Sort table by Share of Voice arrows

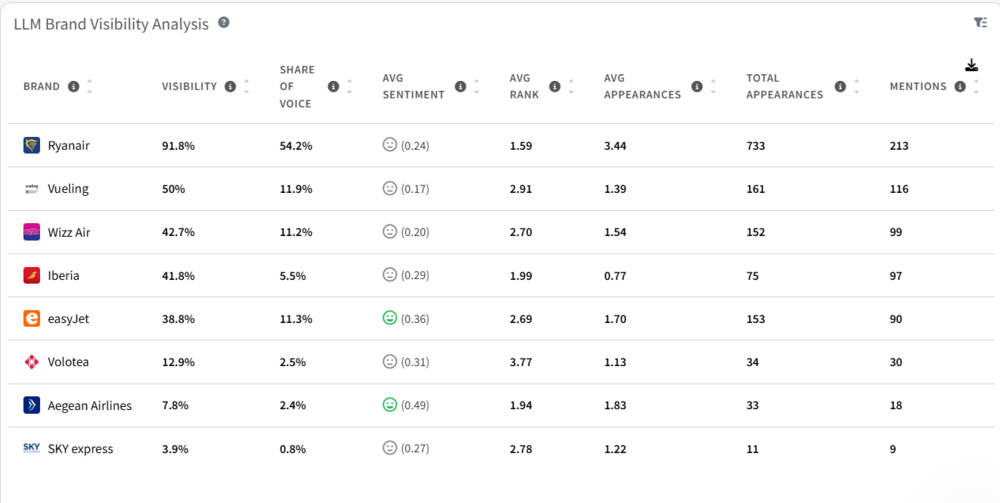tap(349, 86)
